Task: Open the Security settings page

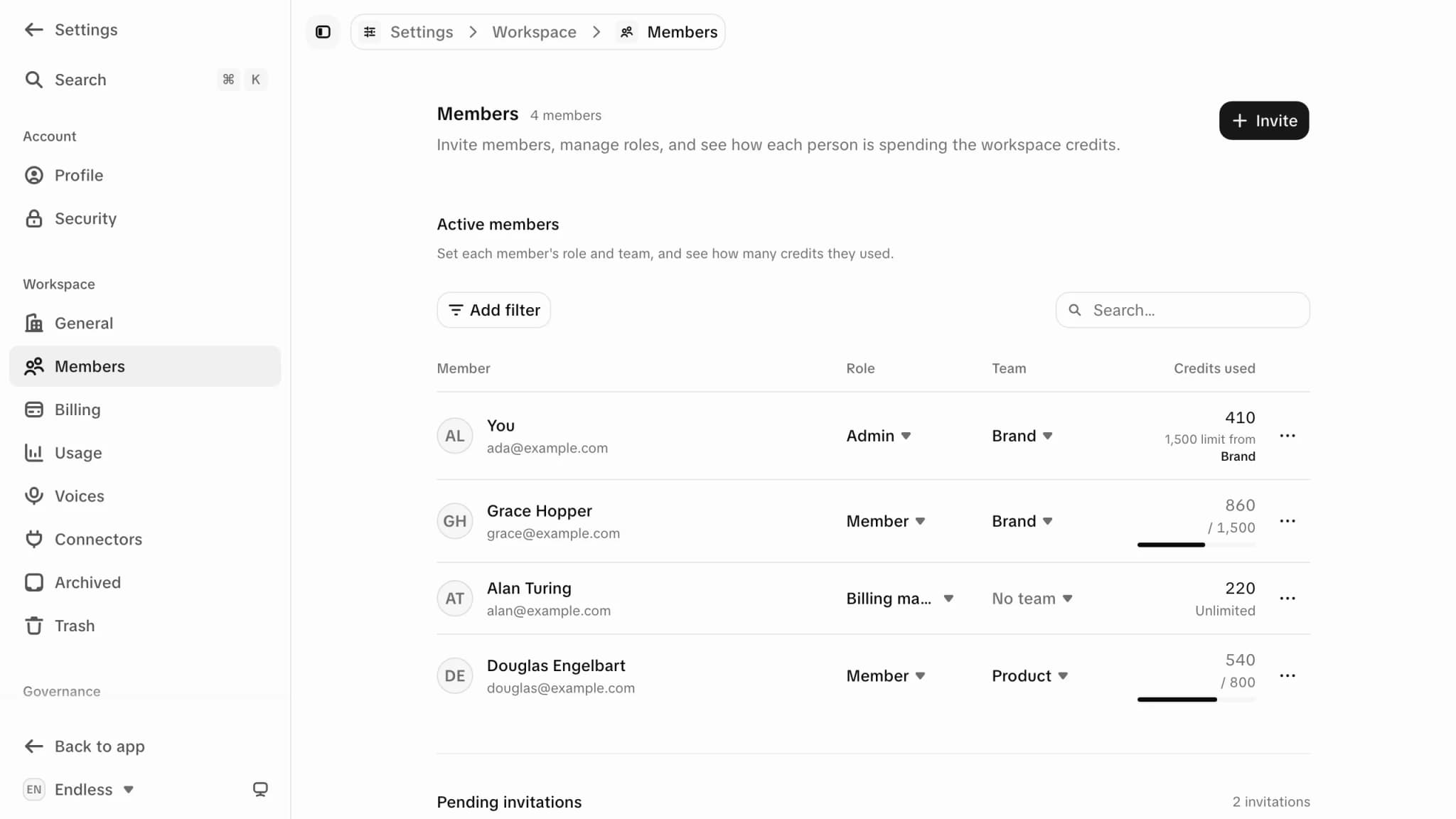Action: (145, 219)
